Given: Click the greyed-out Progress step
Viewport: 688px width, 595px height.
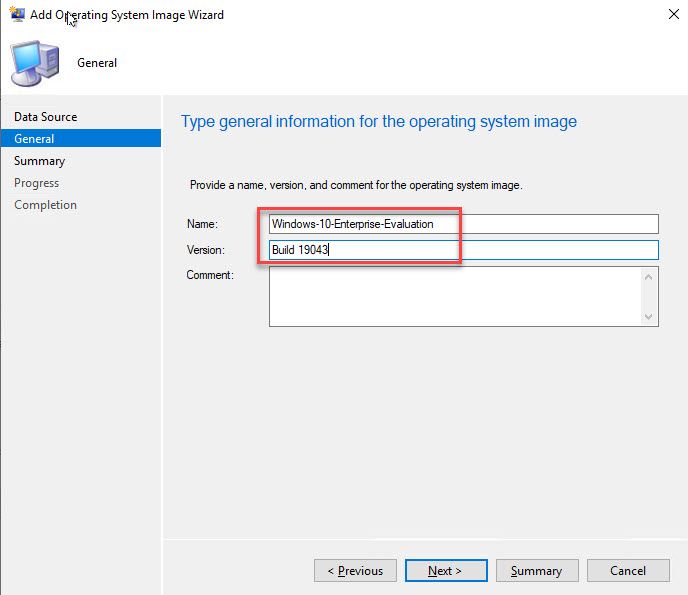Looking at the screenshot, I should click(36, 183).
